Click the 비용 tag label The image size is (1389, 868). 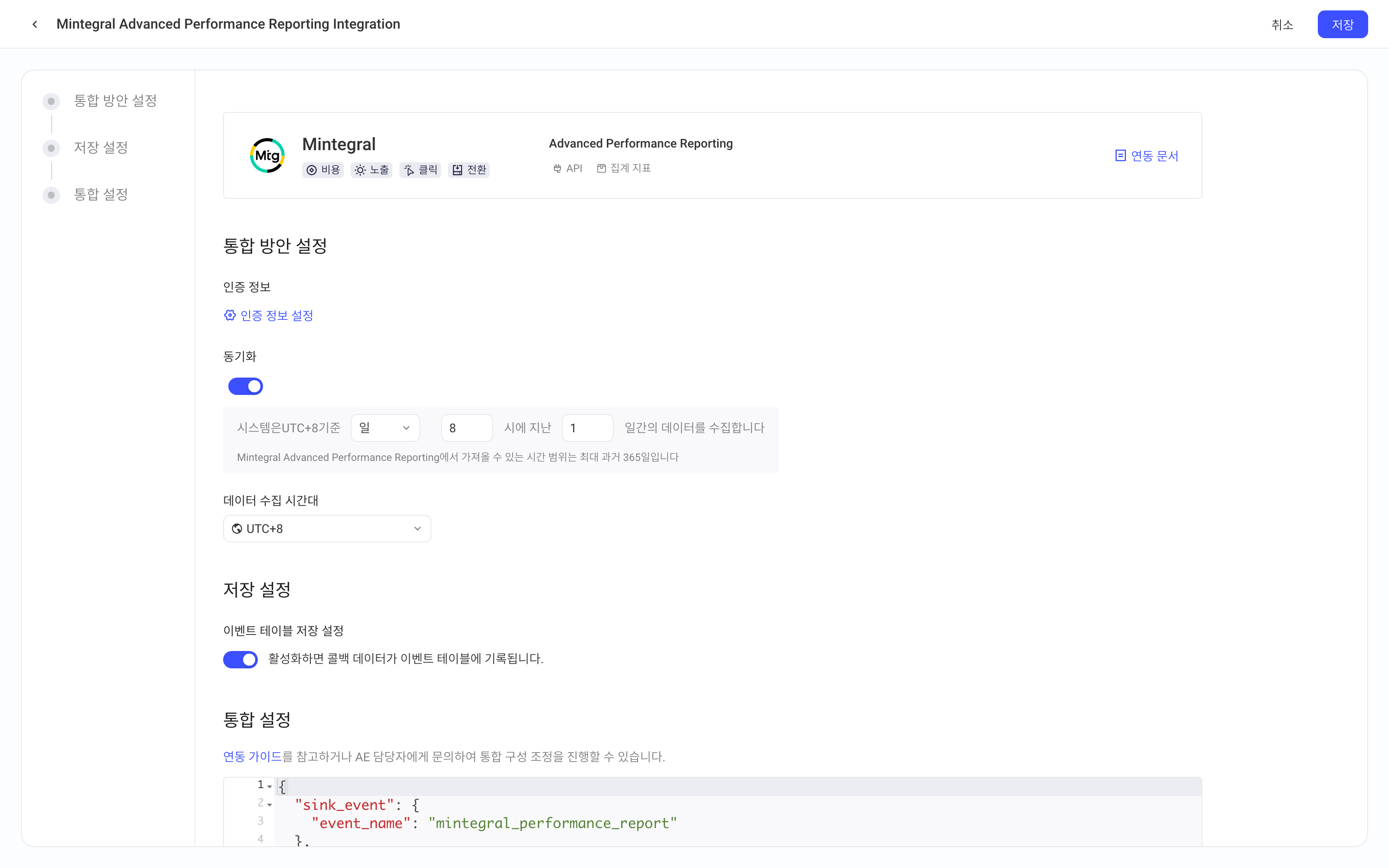(x=331, y=170)
